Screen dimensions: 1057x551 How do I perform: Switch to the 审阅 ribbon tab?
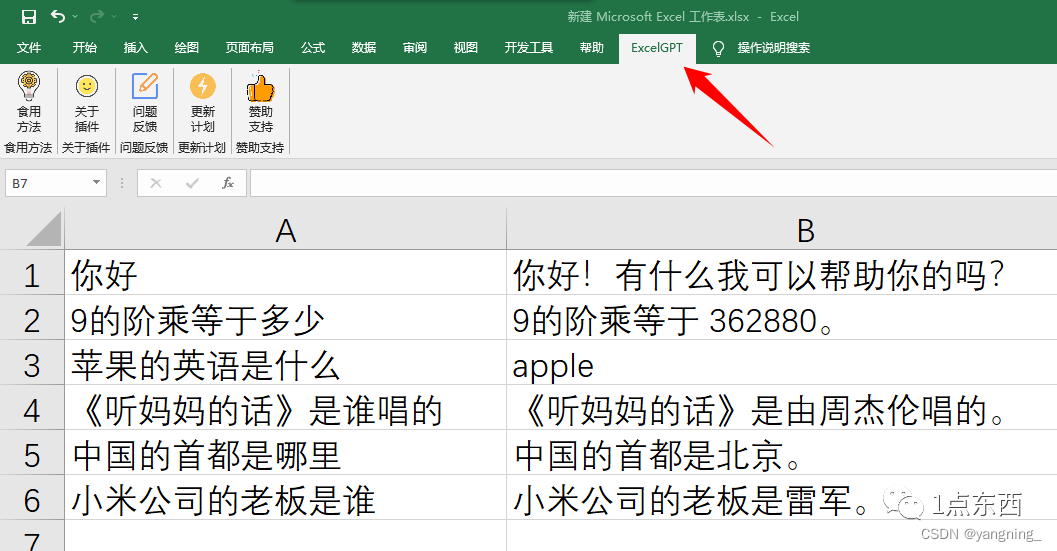tap(415, 48)
